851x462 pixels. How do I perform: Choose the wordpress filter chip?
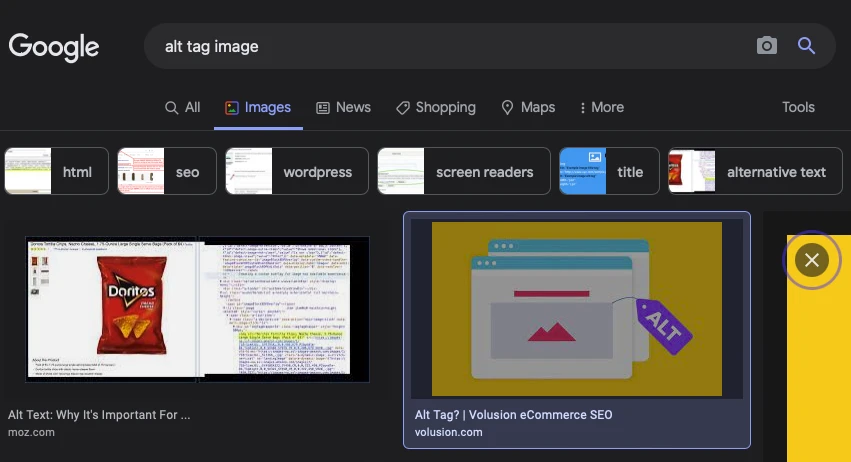297,171
